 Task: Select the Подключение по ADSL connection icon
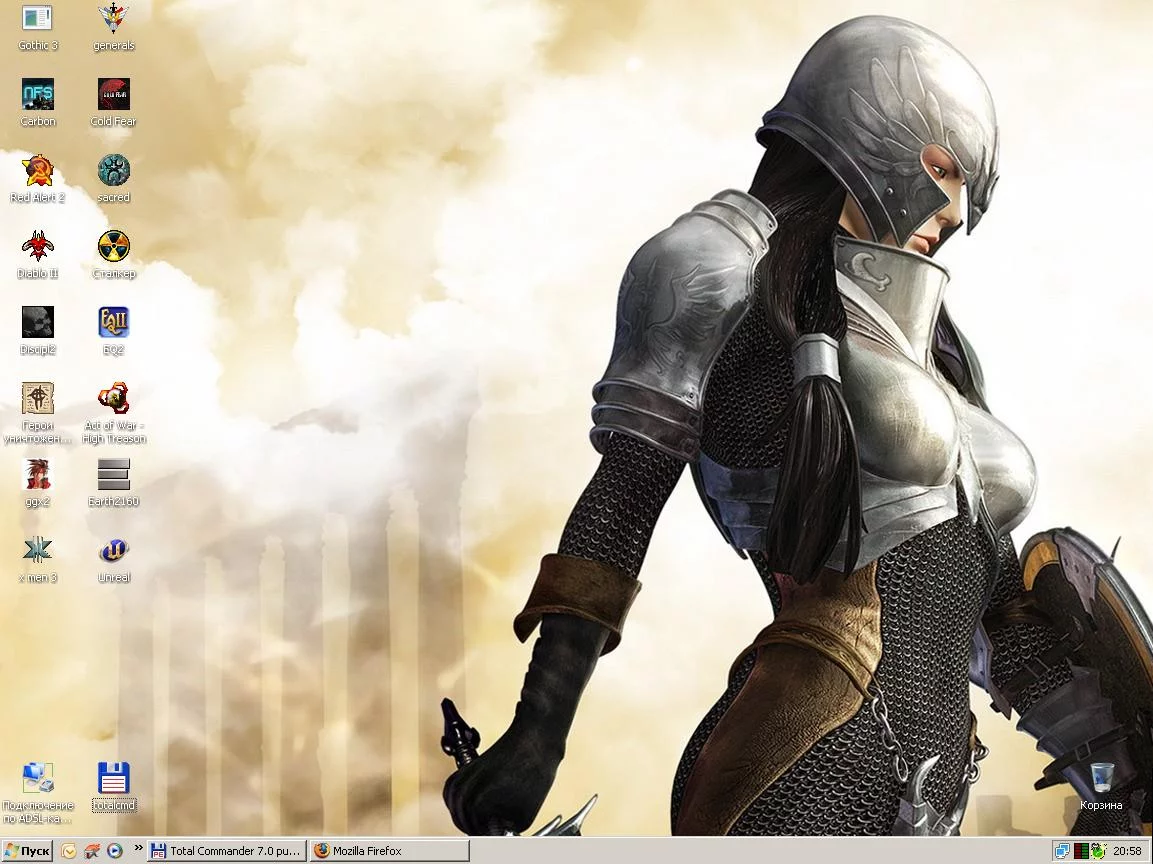click(38, 793)
